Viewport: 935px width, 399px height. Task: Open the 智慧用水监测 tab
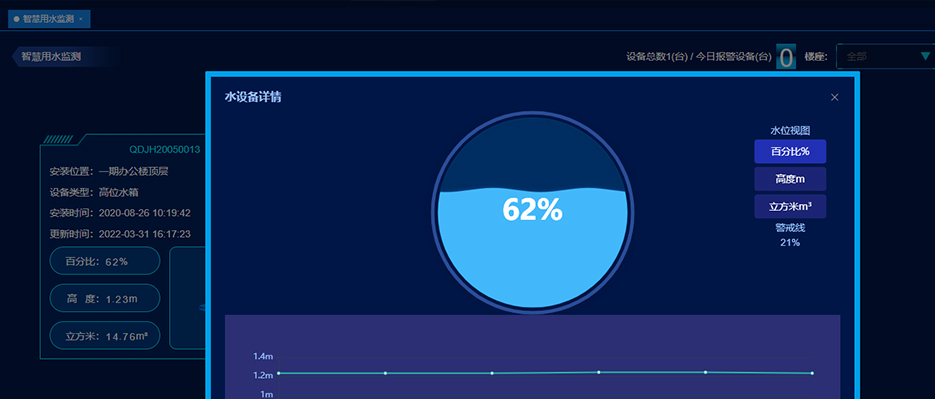(x=48, y=19)
